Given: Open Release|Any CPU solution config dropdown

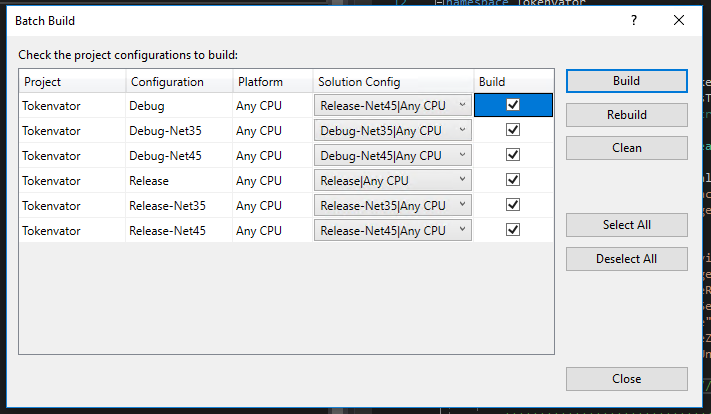Looking at the screenshot, I should point(393,180).
